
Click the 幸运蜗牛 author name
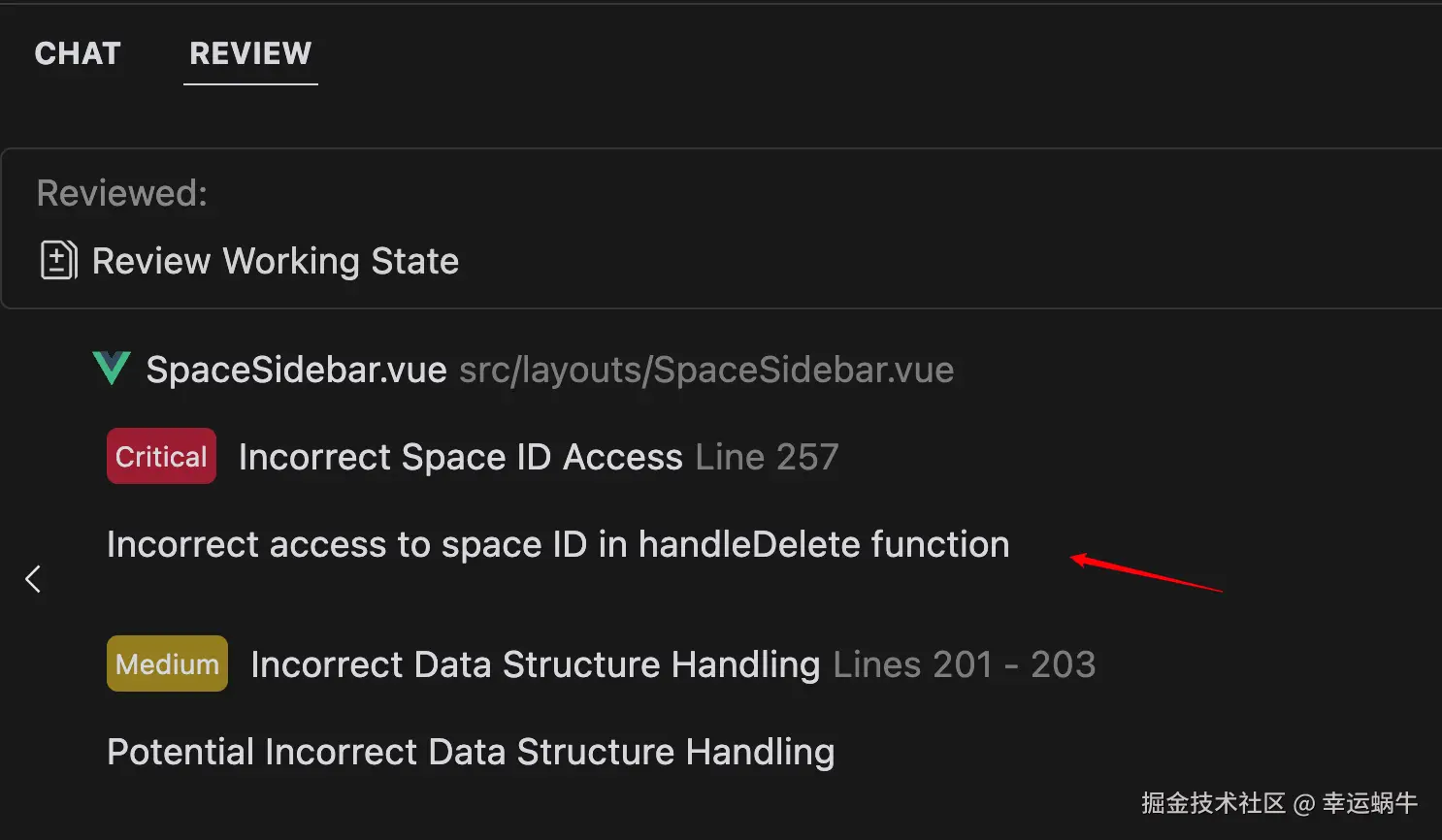pos(1369,803)
